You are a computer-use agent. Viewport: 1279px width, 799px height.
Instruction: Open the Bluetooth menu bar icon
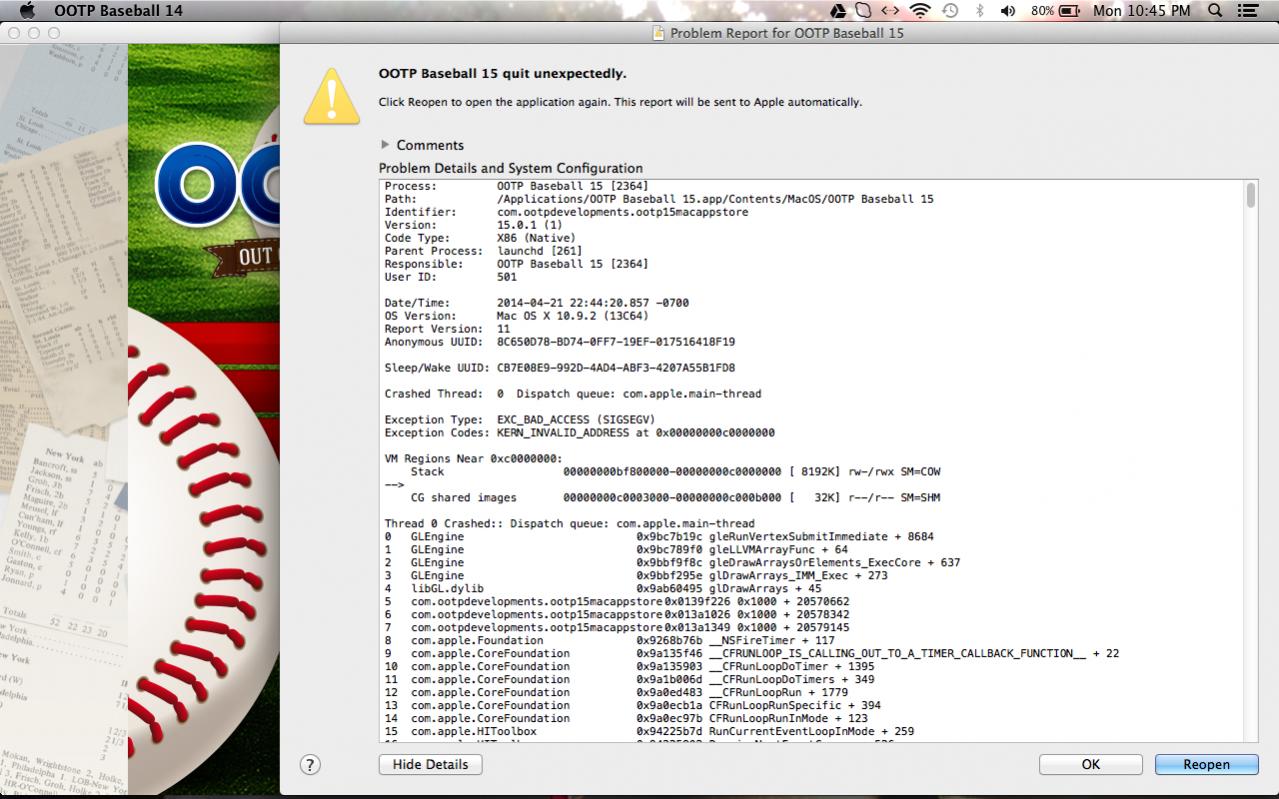point(979,11)
